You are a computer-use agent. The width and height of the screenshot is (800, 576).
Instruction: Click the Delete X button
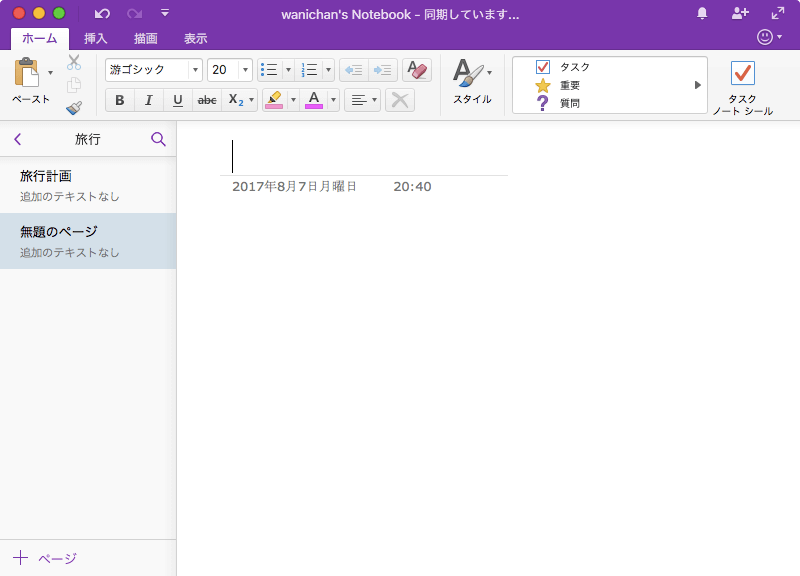point(400,100)
